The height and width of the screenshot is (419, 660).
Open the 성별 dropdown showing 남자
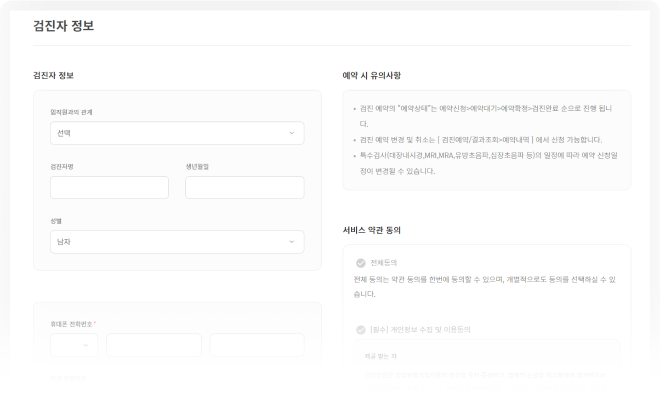(177, 242)
